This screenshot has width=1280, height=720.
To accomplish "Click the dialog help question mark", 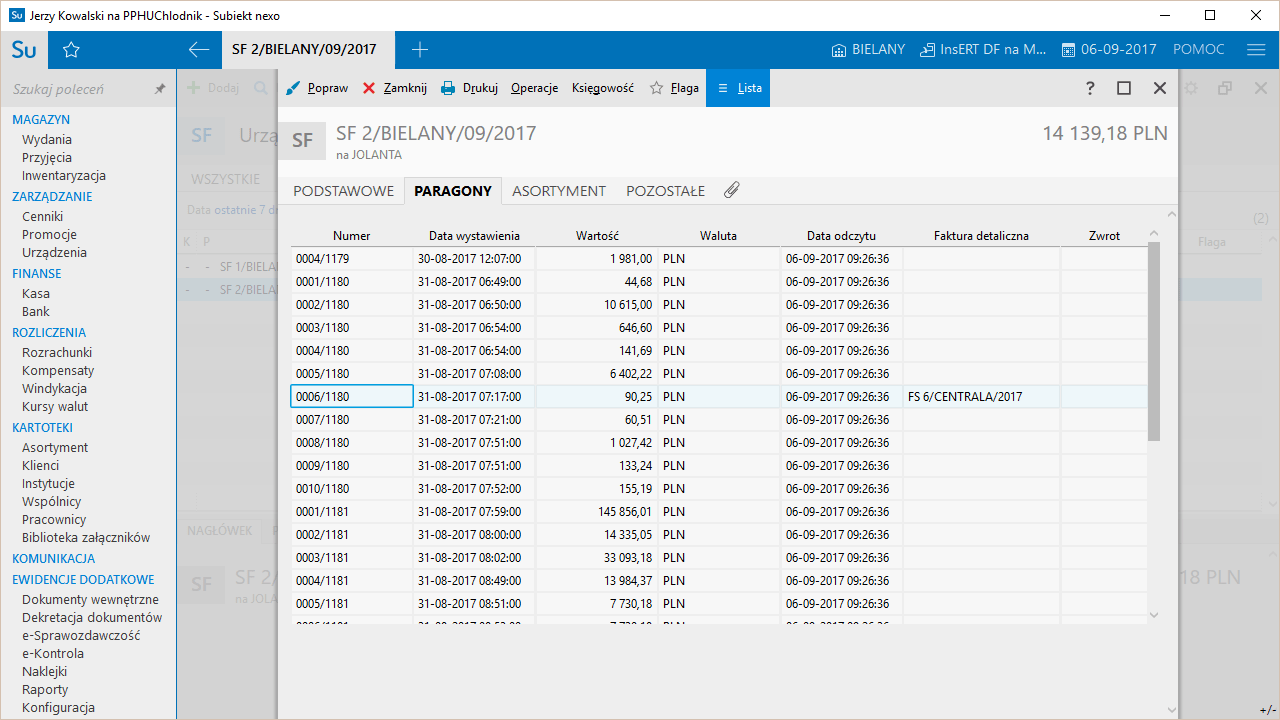I will pyautogui.click(x=1090, y=88).
